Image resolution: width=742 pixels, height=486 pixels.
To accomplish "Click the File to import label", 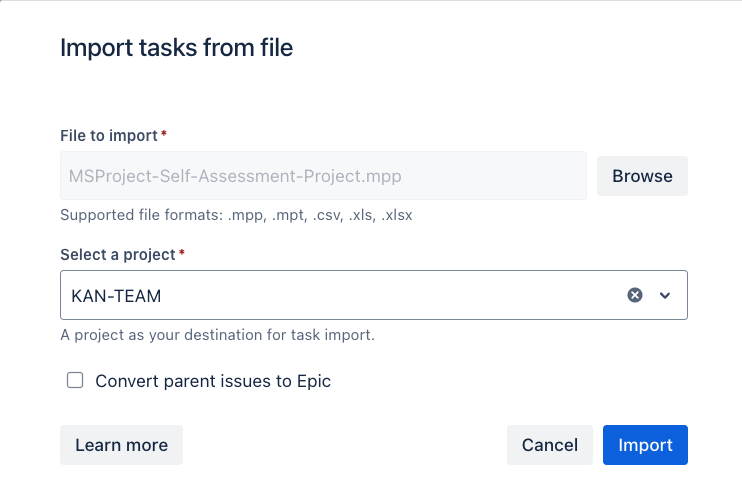I will (x=109, y=136).
